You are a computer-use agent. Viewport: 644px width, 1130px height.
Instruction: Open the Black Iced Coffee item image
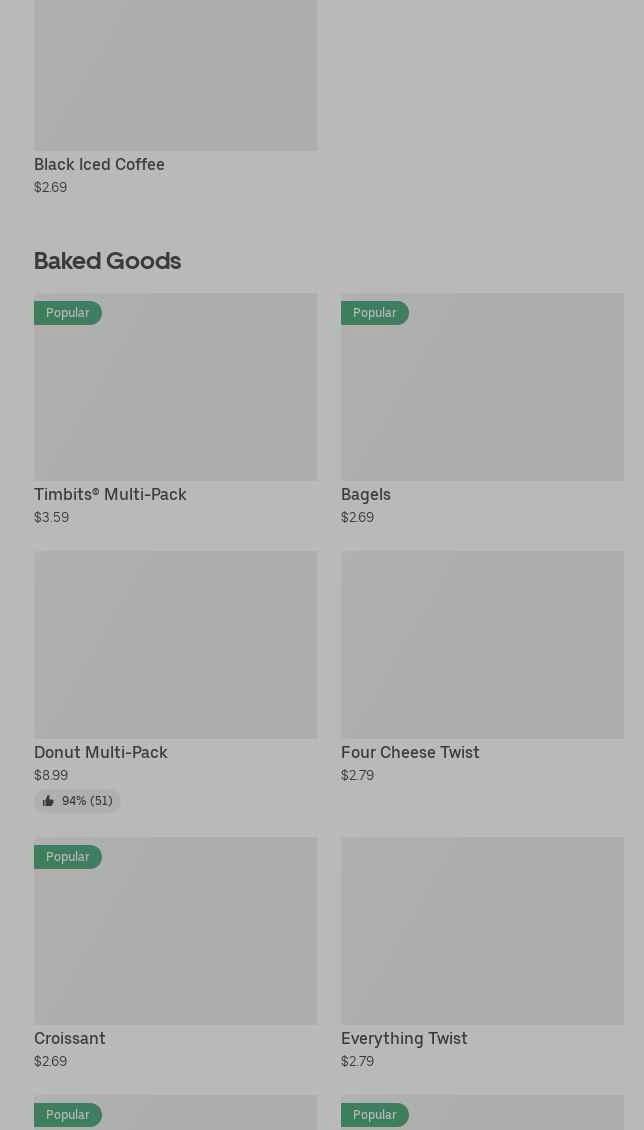coord(176,75)
